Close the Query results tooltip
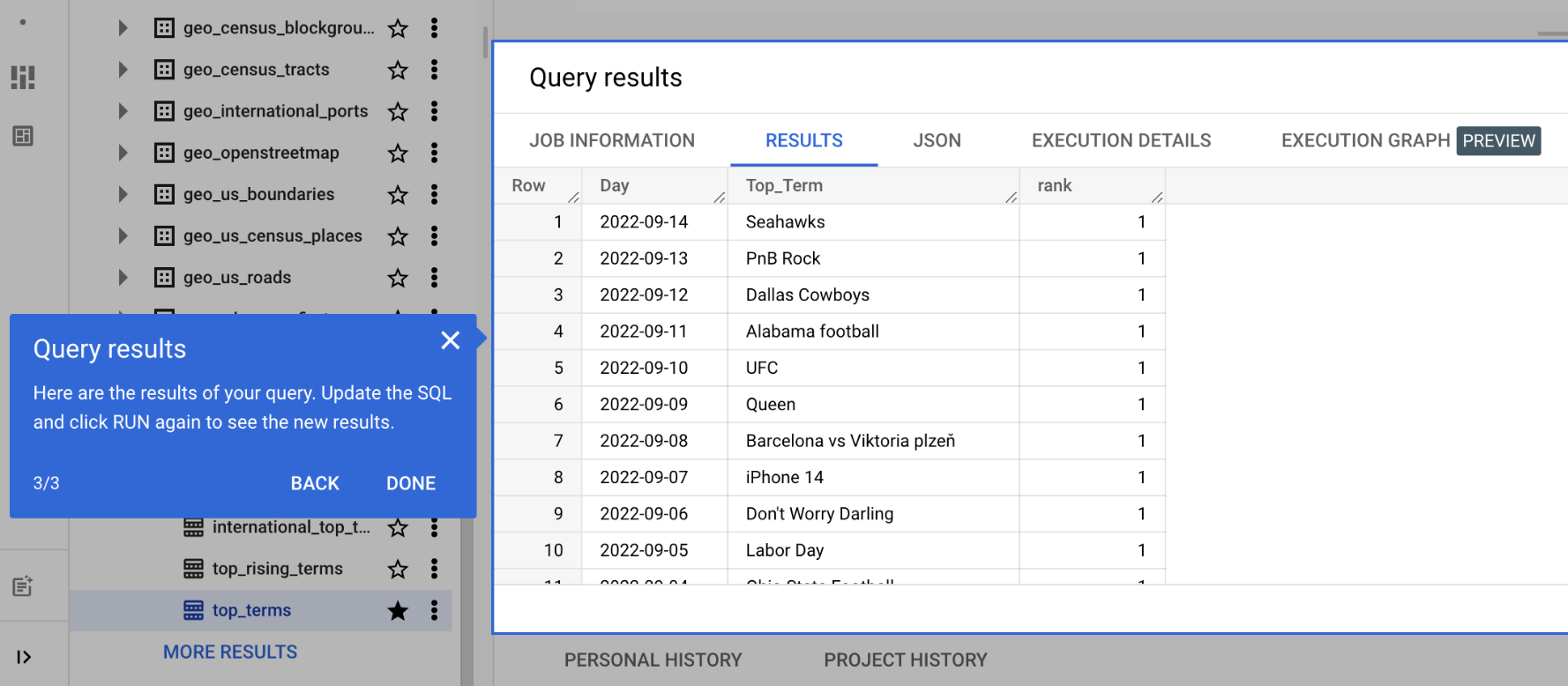 click(x=450, y=340)
